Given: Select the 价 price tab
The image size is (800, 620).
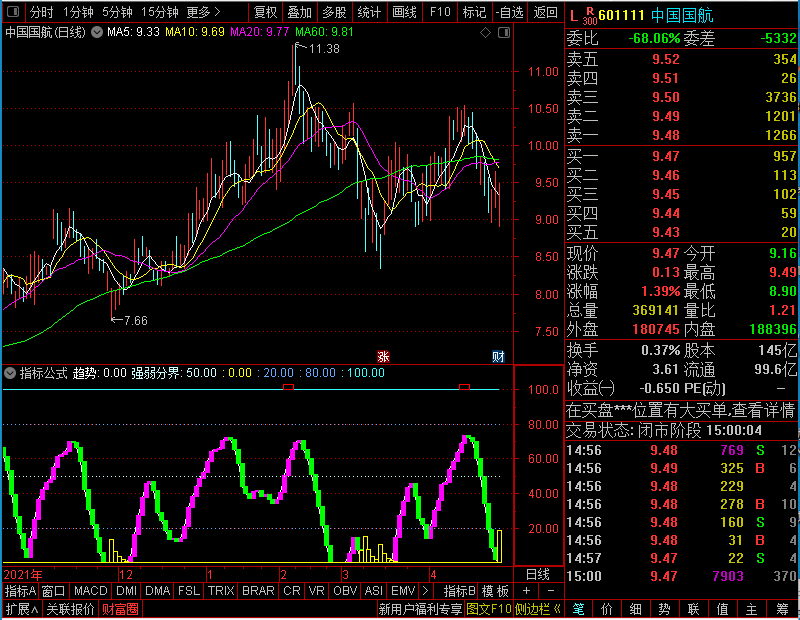Looking at the screenshot, I should (x=607, y=609).
